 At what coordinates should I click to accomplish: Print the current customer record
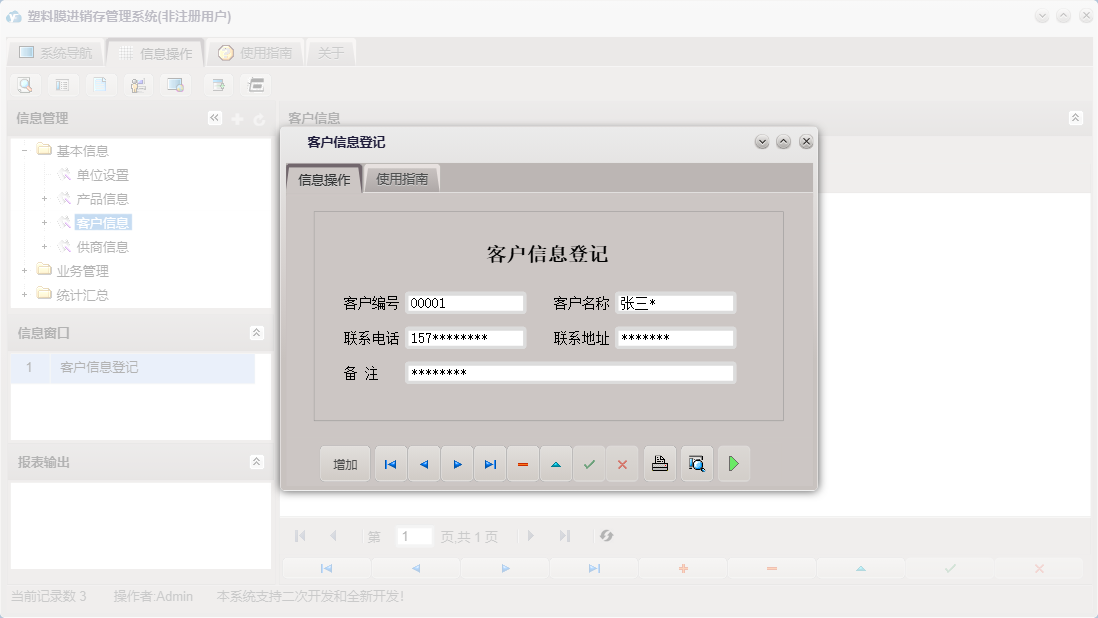pos(660,463)
